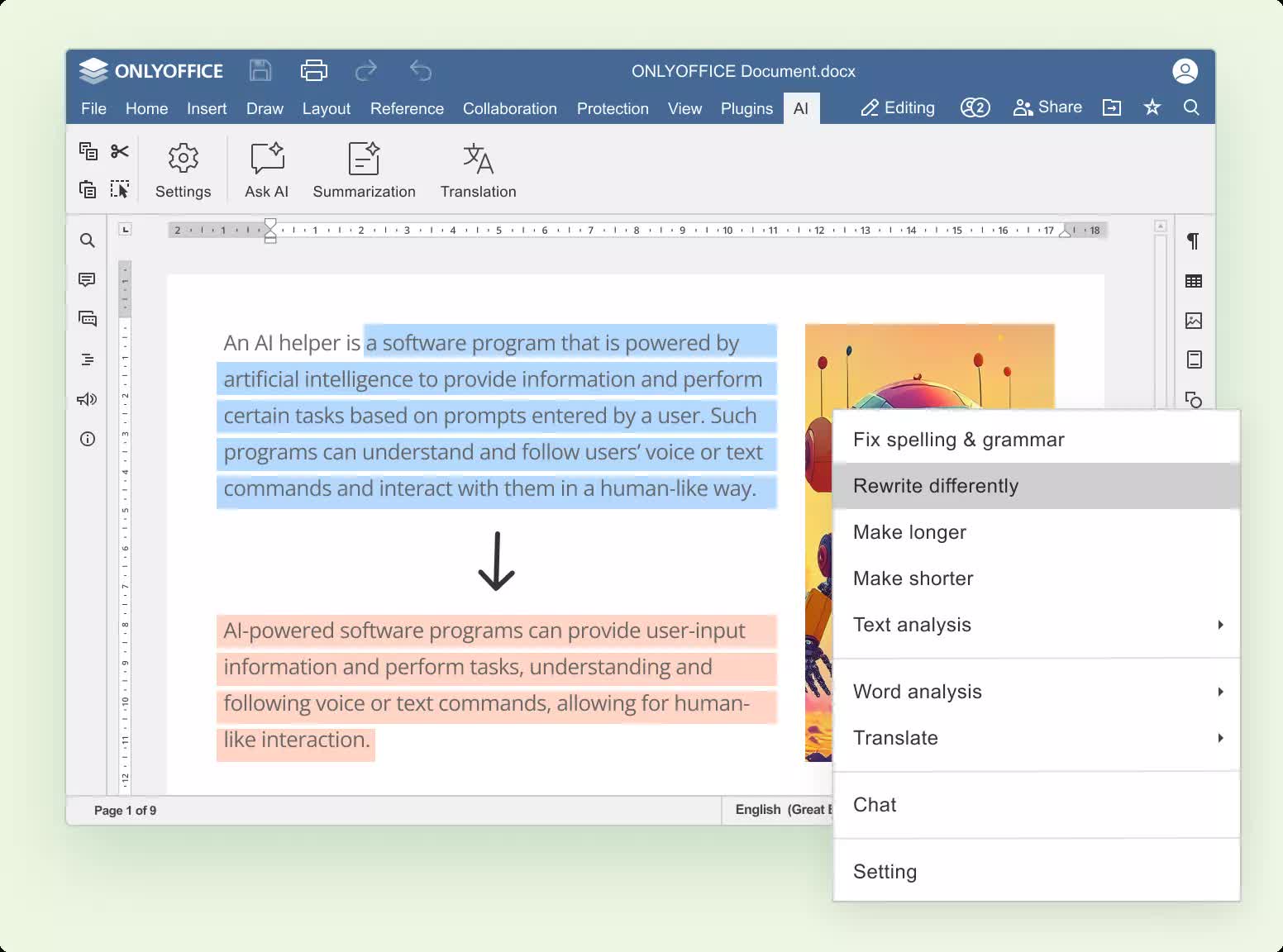Click the Print icon

point(313,71)
